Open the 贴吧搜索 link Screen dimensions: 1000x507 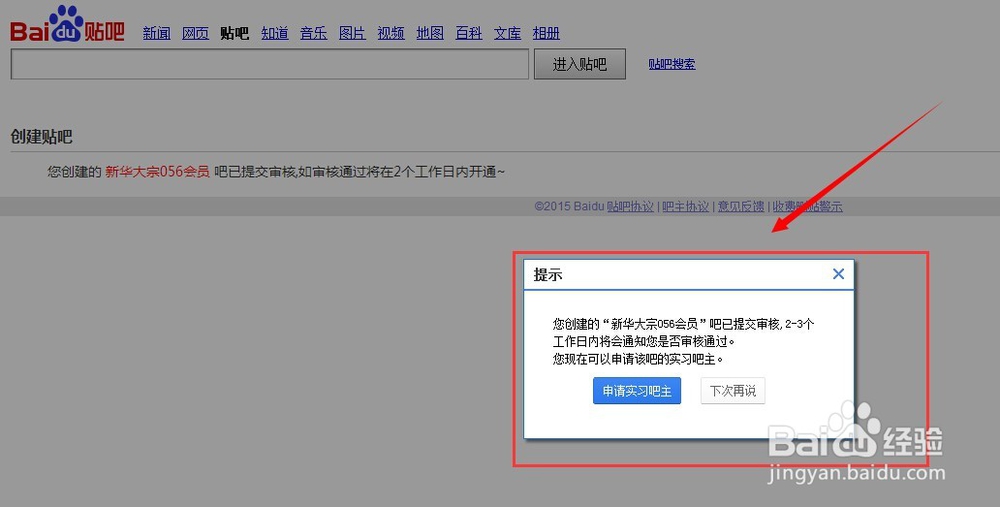coord(672,64)
